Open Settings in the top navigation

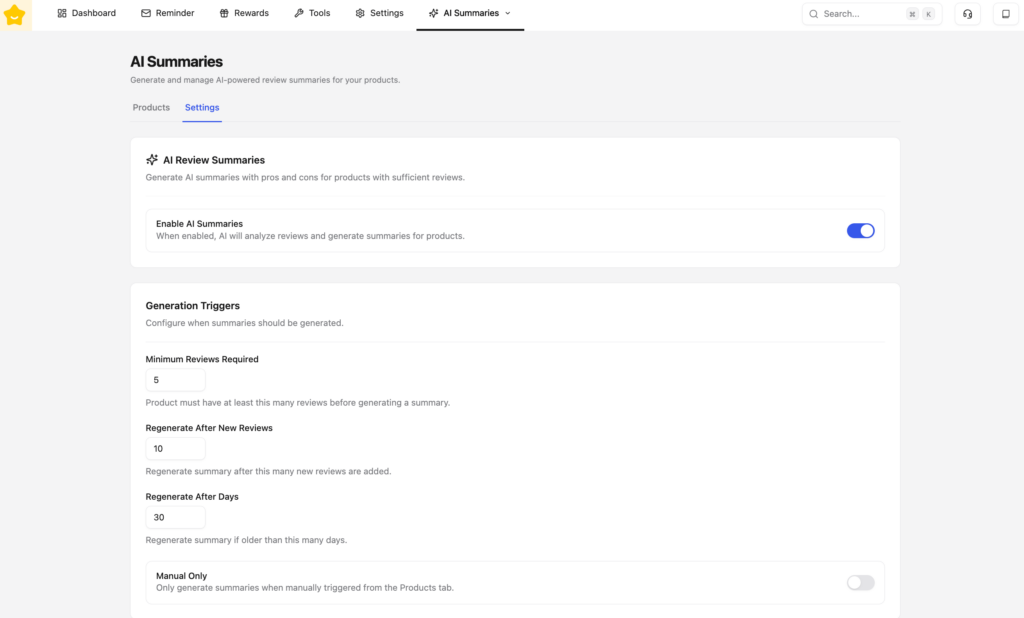(379, 13)
